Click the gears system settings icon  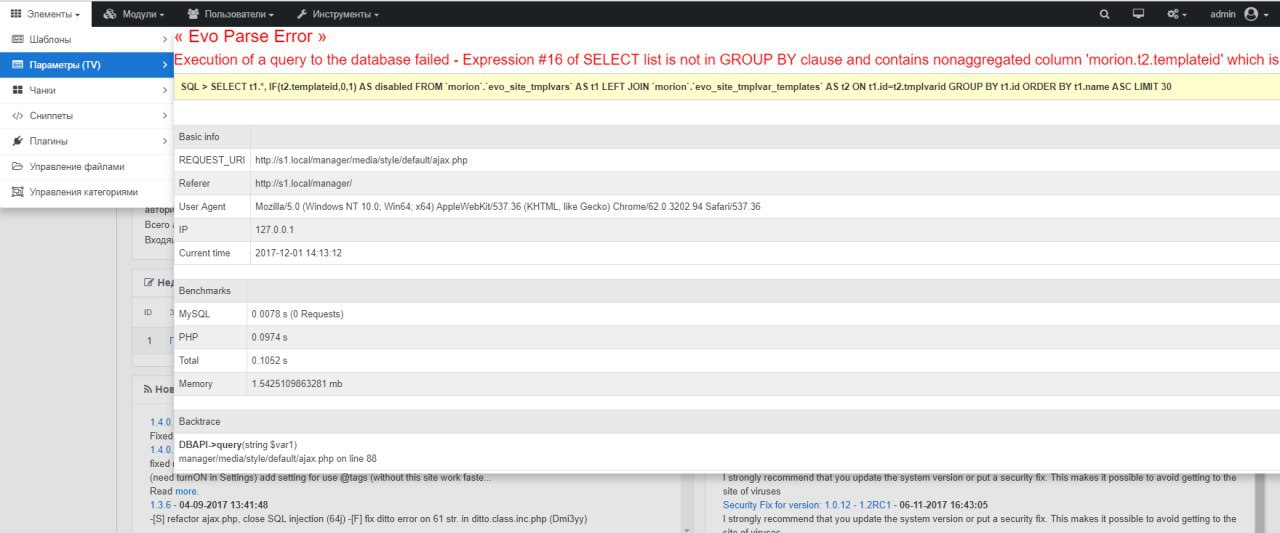pos(1172,14)
